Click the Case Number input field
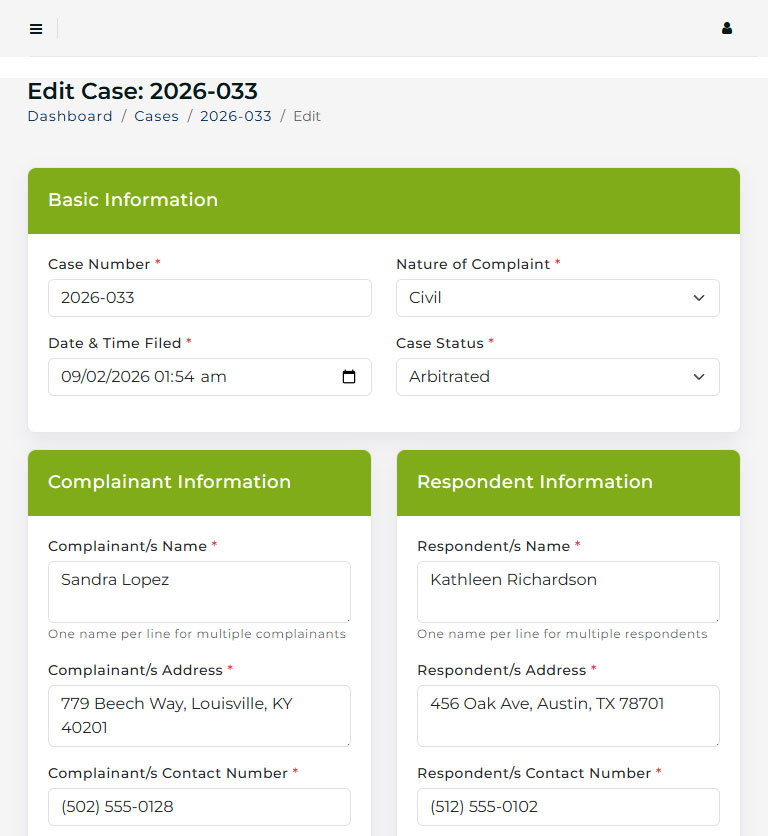The image size is (768, 836). (x=209, y=298)
